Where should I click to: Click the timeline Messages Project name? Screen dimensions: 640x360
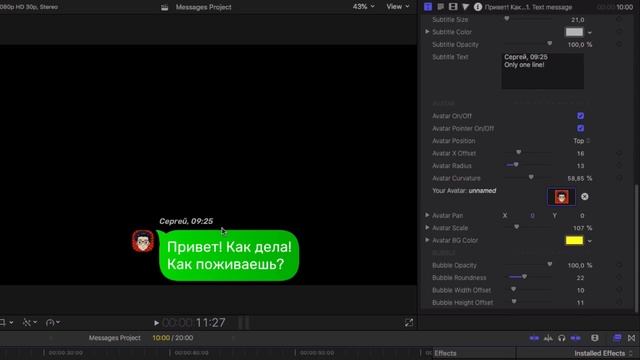tap(115, 338)
